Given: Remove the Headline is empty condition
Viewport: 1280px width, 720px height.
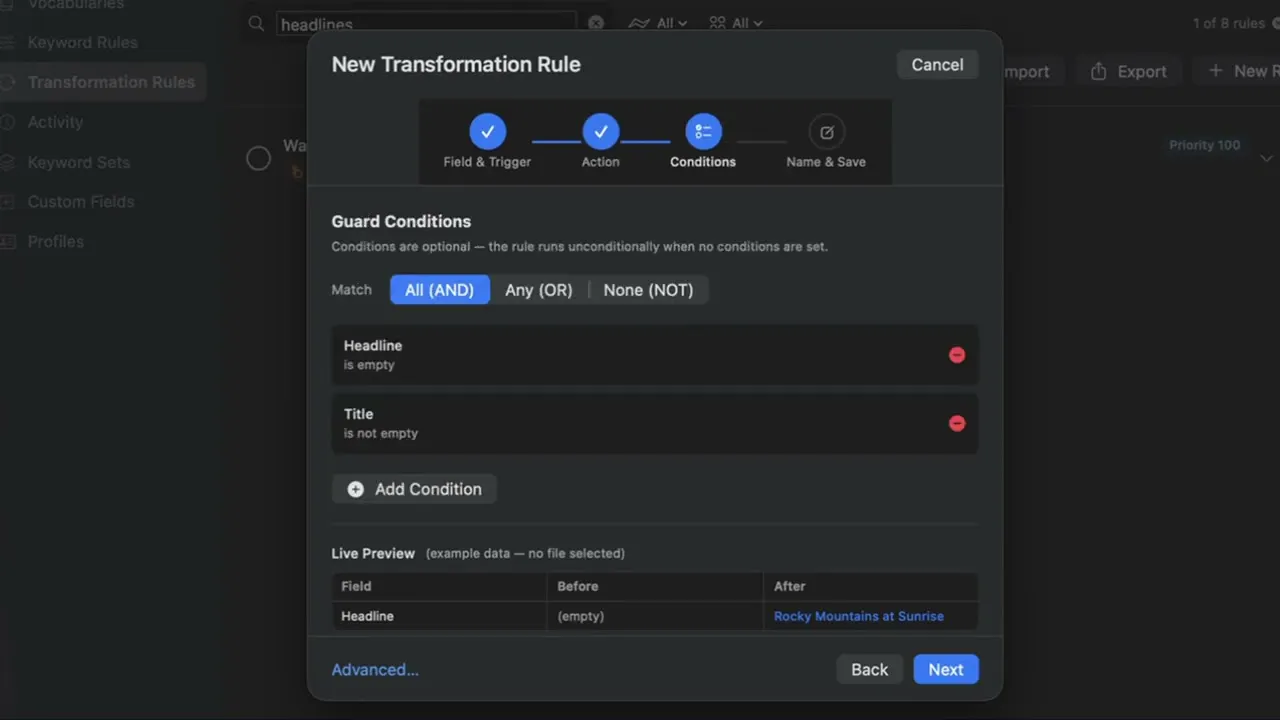Looking at the screenshot, I should click(957, 355).
